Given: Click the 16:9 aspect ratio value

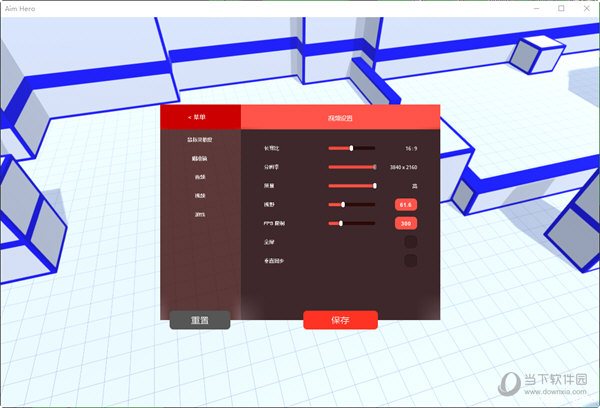Looking at the screenshot, I should [x=411, y=149].
